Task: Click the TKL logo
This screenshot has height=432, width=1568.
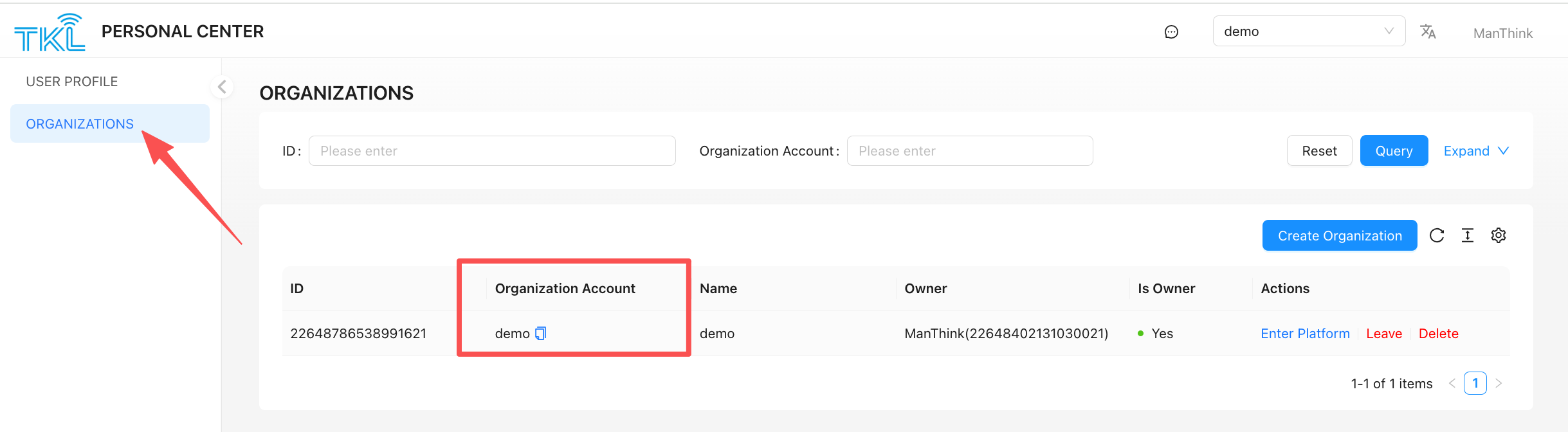Action: click(50, 32)
